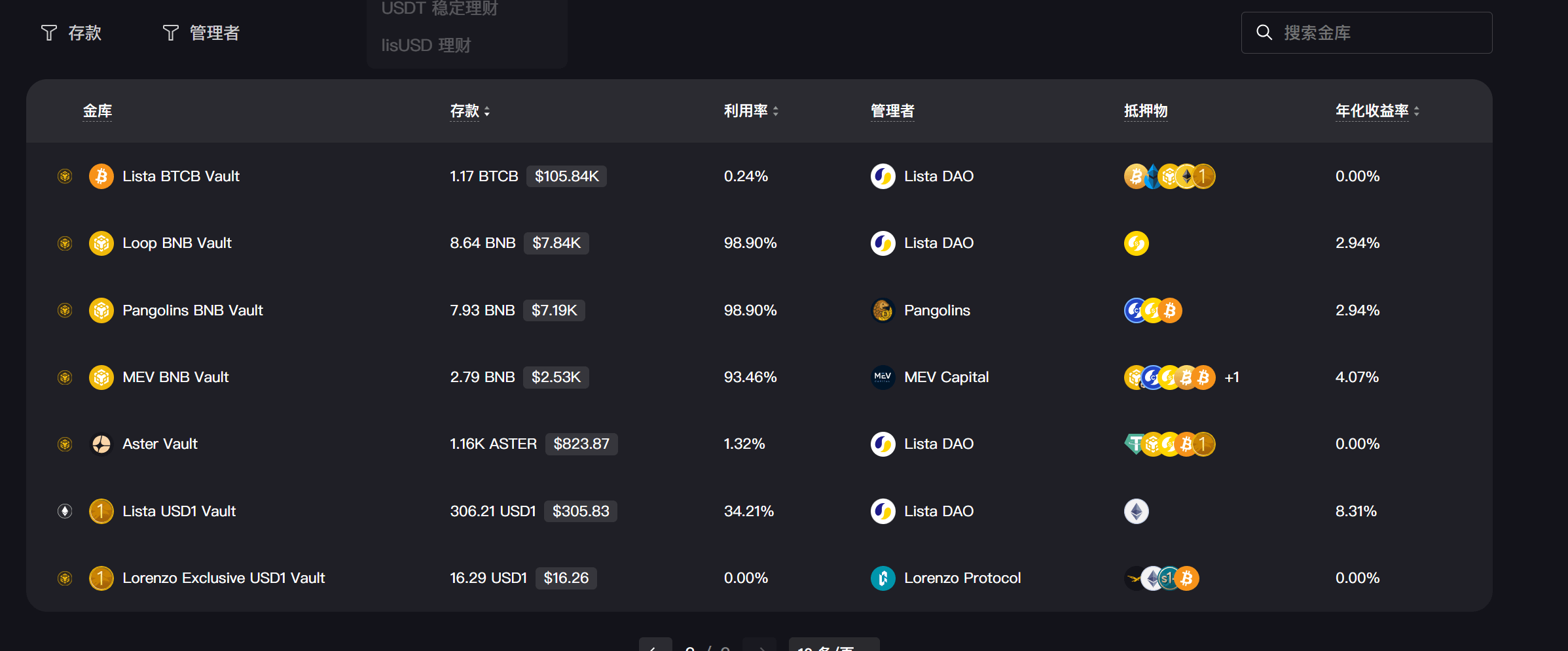
Task: Click the BNB coin icon of MEV BNB Vault
Action: [x=101, y=378]
